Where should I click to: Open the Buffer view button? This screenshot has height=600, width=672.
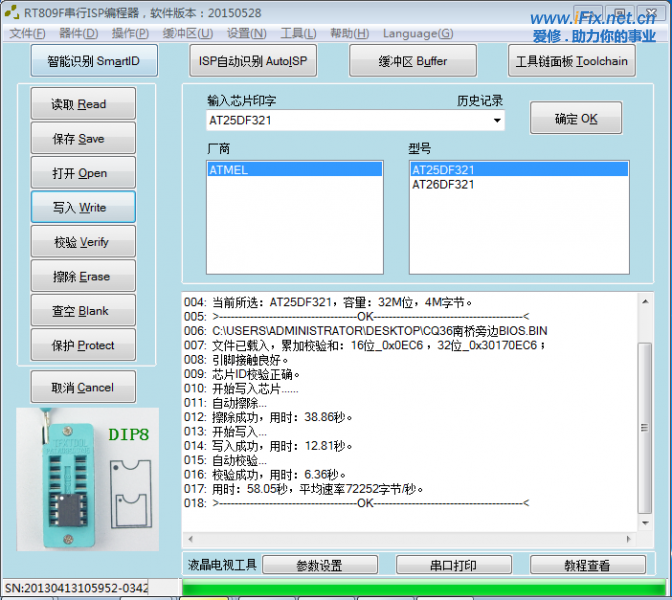[x=413, y=61]
